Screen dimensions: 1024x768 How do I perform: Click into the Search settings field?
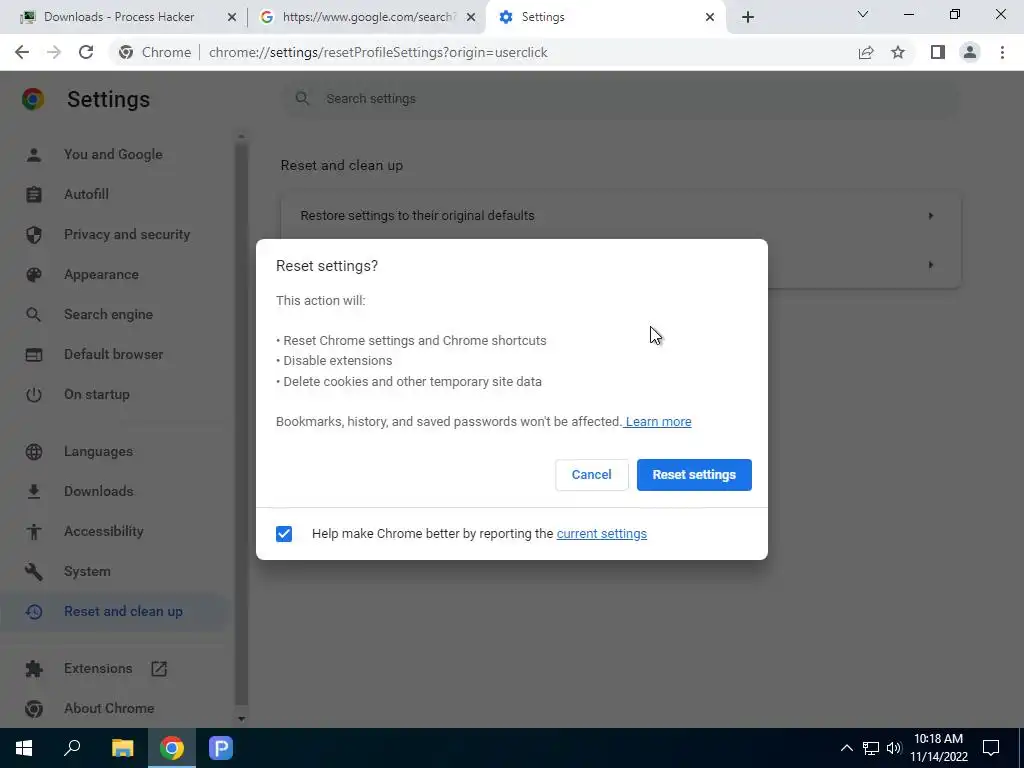620,99
